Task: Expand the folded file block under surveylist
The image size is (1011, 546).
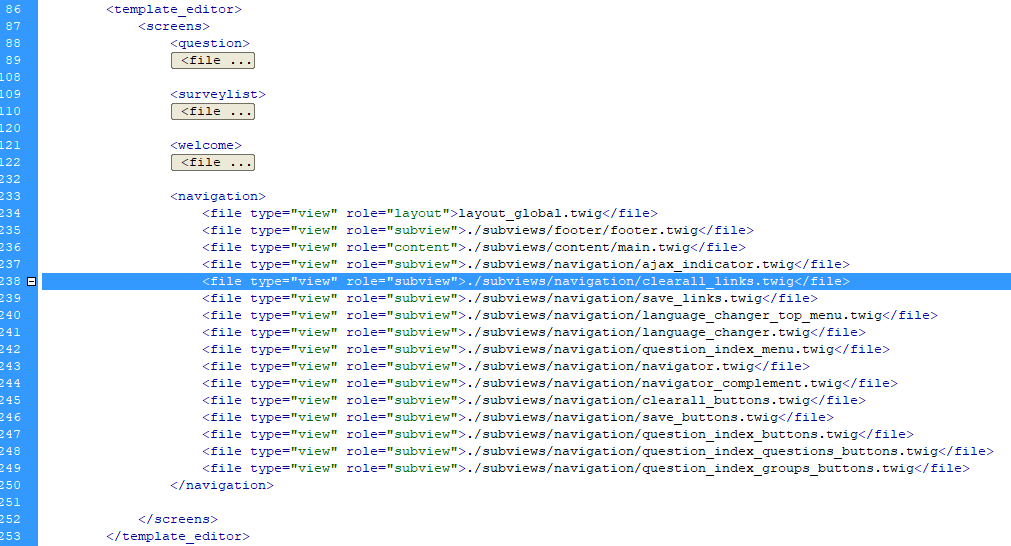Action: (212, 112)
